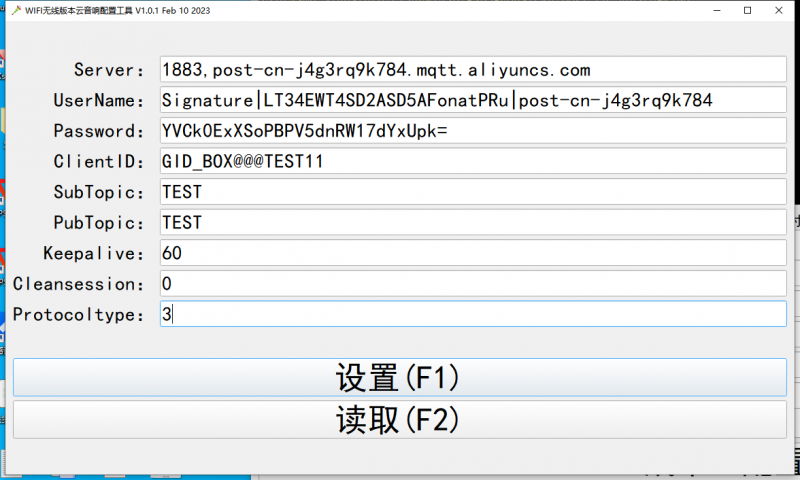
Task: Maximize the WIFI config tool window
Action: coord(747,10)
